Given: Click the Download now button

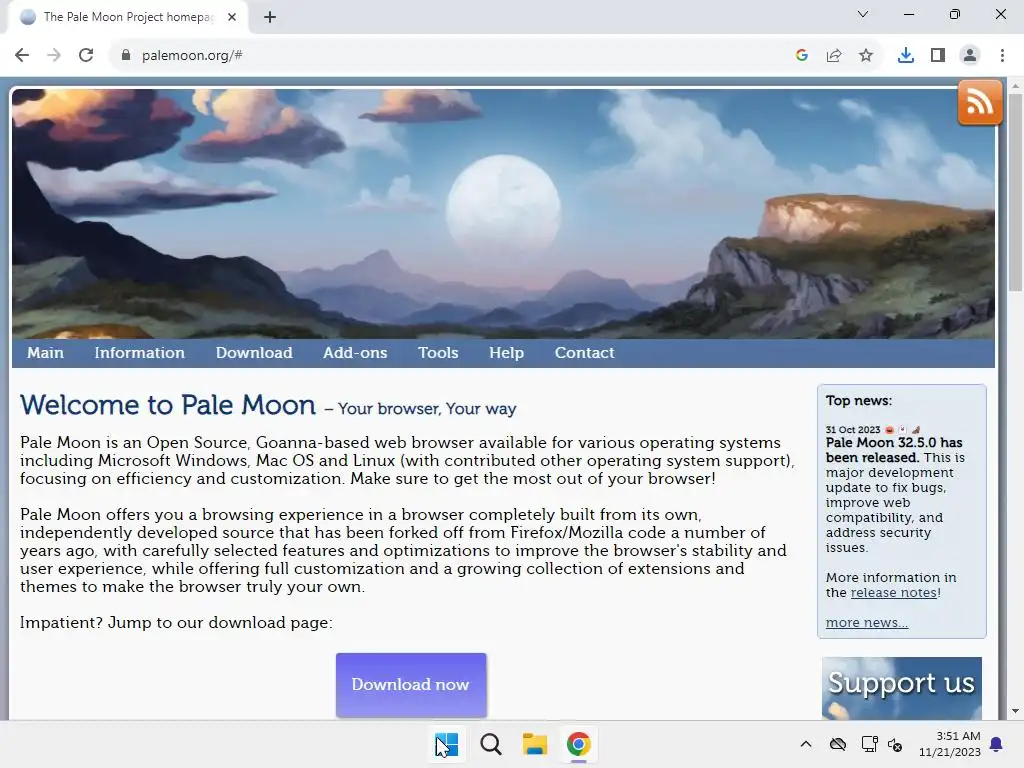Looking at the screenshot, I should (x=411, y=684).
